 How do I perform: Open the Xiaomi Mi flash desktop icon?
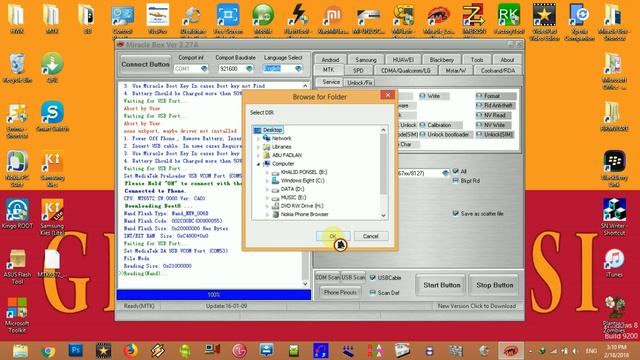pyautogui.click(x=333, y=20)
